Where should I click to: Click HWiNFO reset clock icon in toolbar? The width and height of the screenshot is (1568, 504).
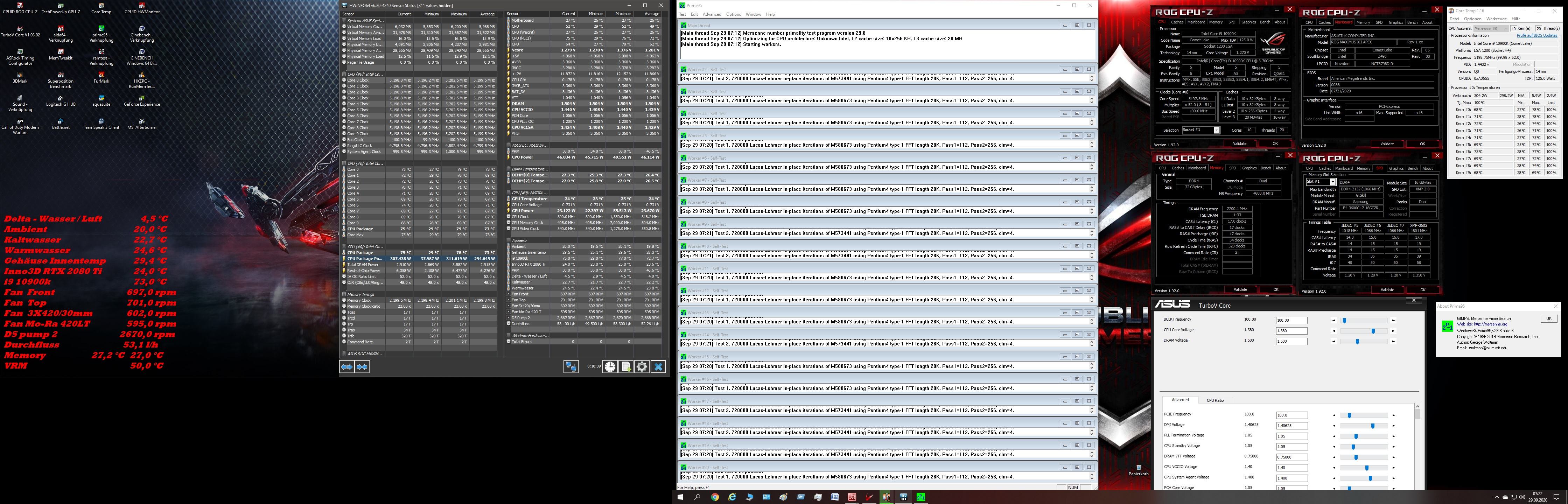[610, 366]
